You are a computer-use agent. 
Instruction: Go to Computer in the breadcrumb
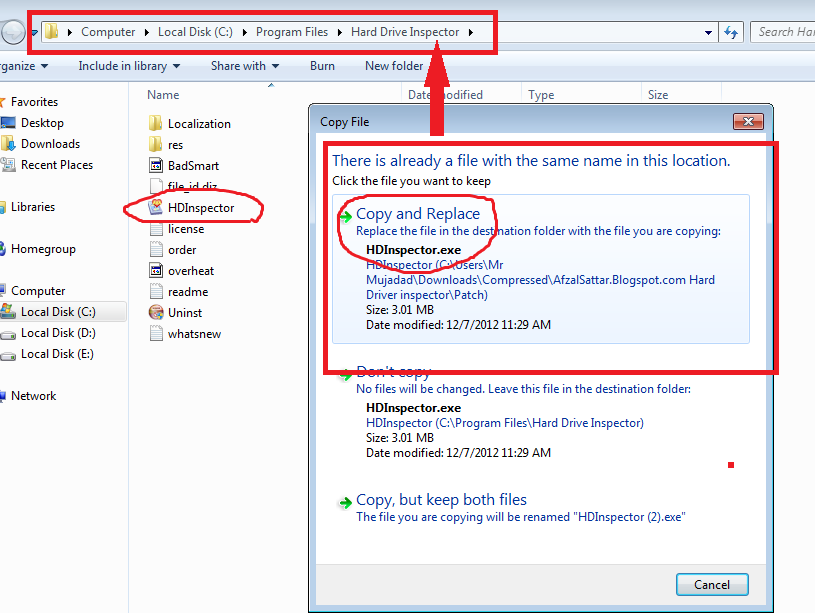(108, 32)
